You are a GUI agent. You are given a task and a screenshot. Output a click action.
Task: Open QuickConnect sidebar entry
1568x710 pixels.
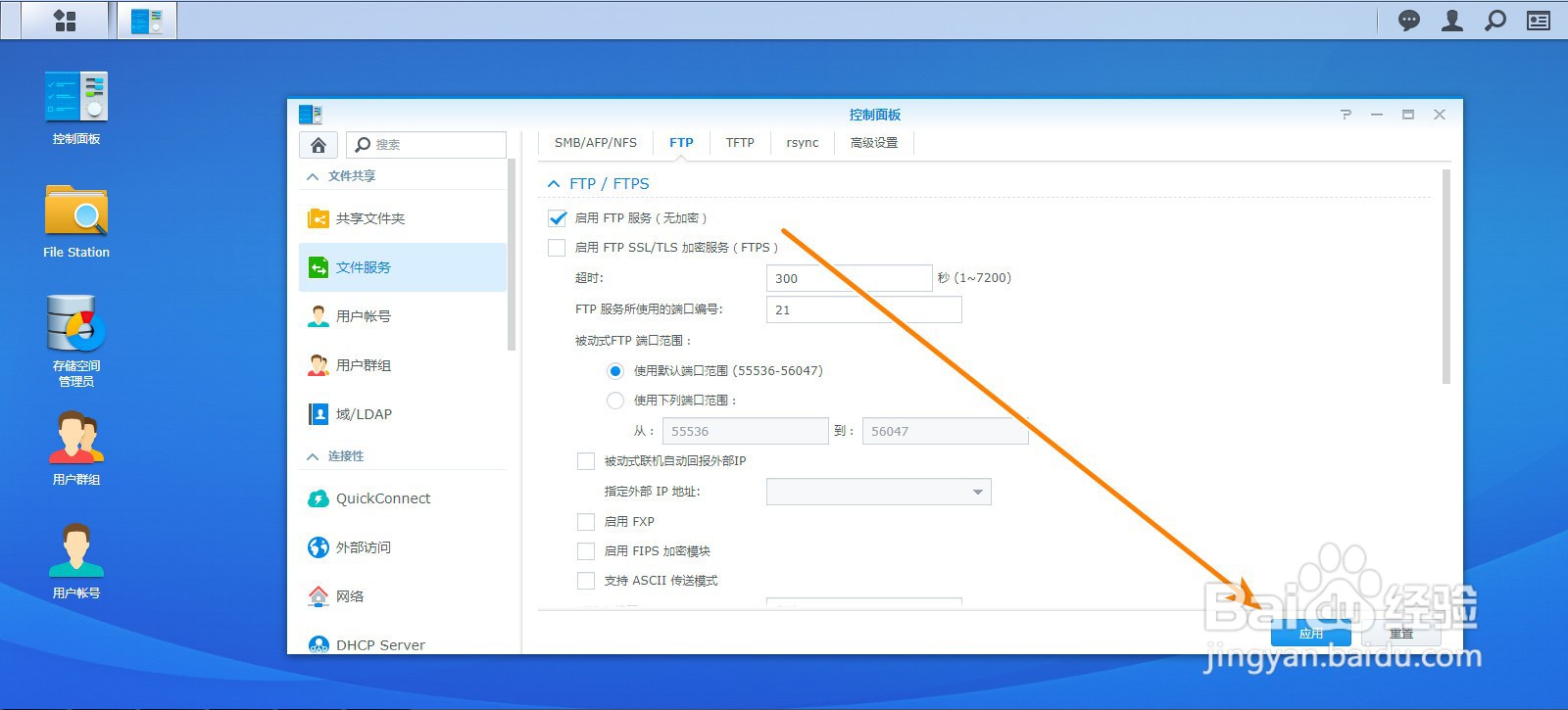click(403, 498)
